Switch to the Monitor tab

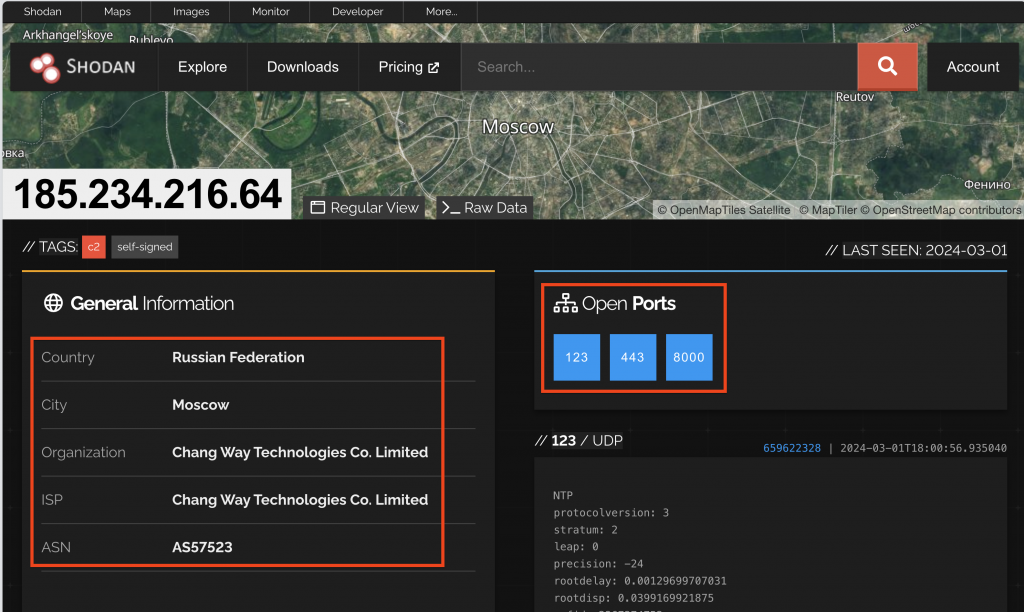click(269, 11)
